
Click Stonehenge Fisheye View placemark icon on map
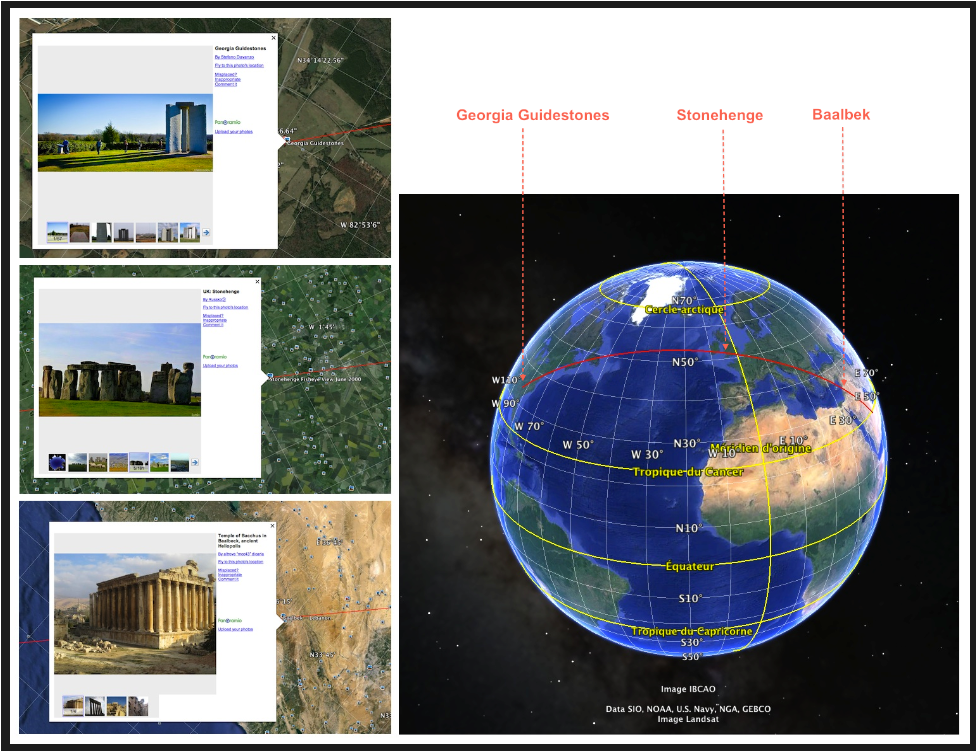tap(270, 375)
